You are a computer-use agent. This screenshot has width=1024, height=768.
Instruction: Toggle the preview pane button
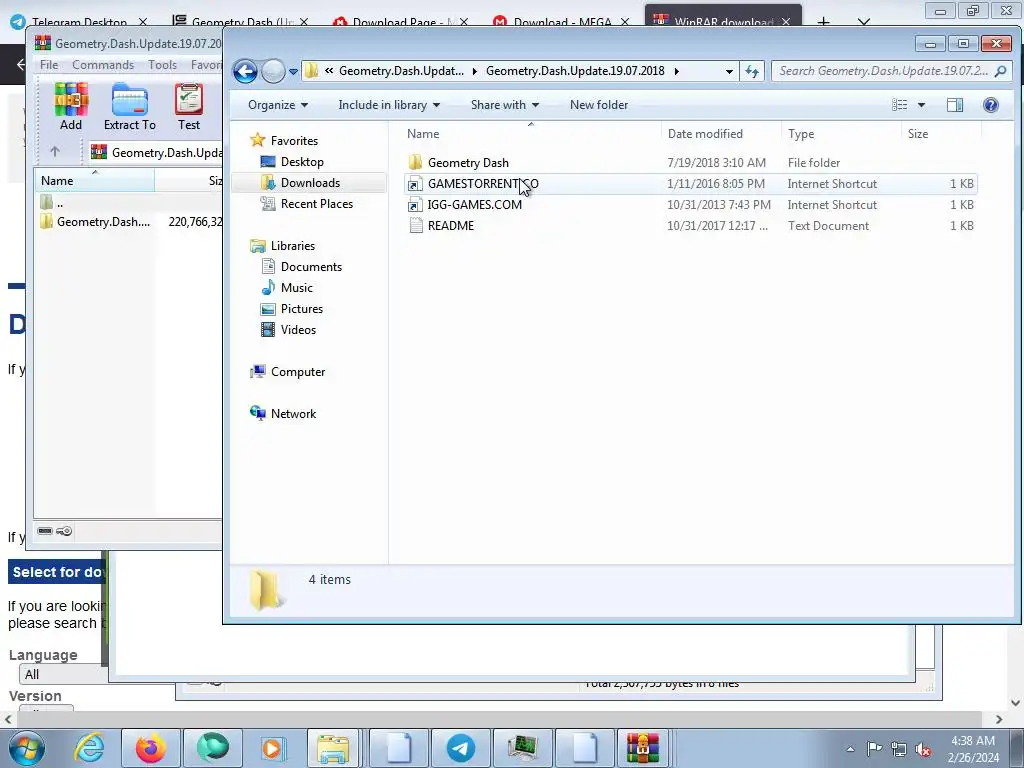click(955, 105)
